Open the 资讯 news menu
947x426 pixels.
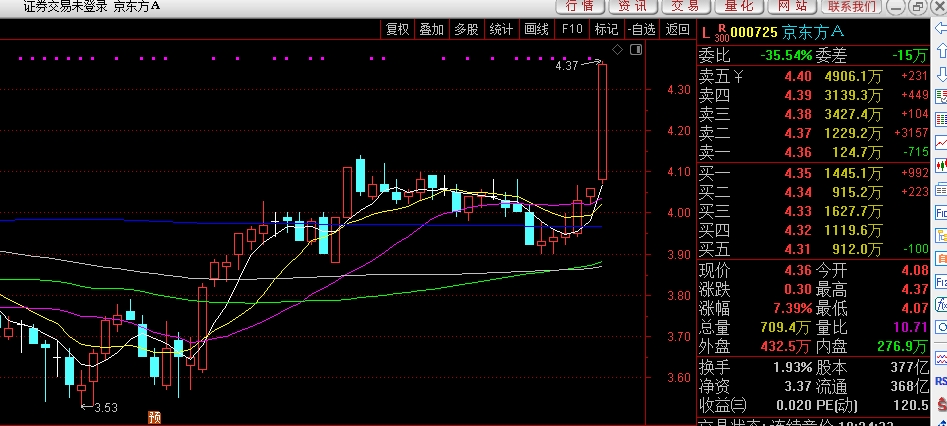tap(633, 7)
